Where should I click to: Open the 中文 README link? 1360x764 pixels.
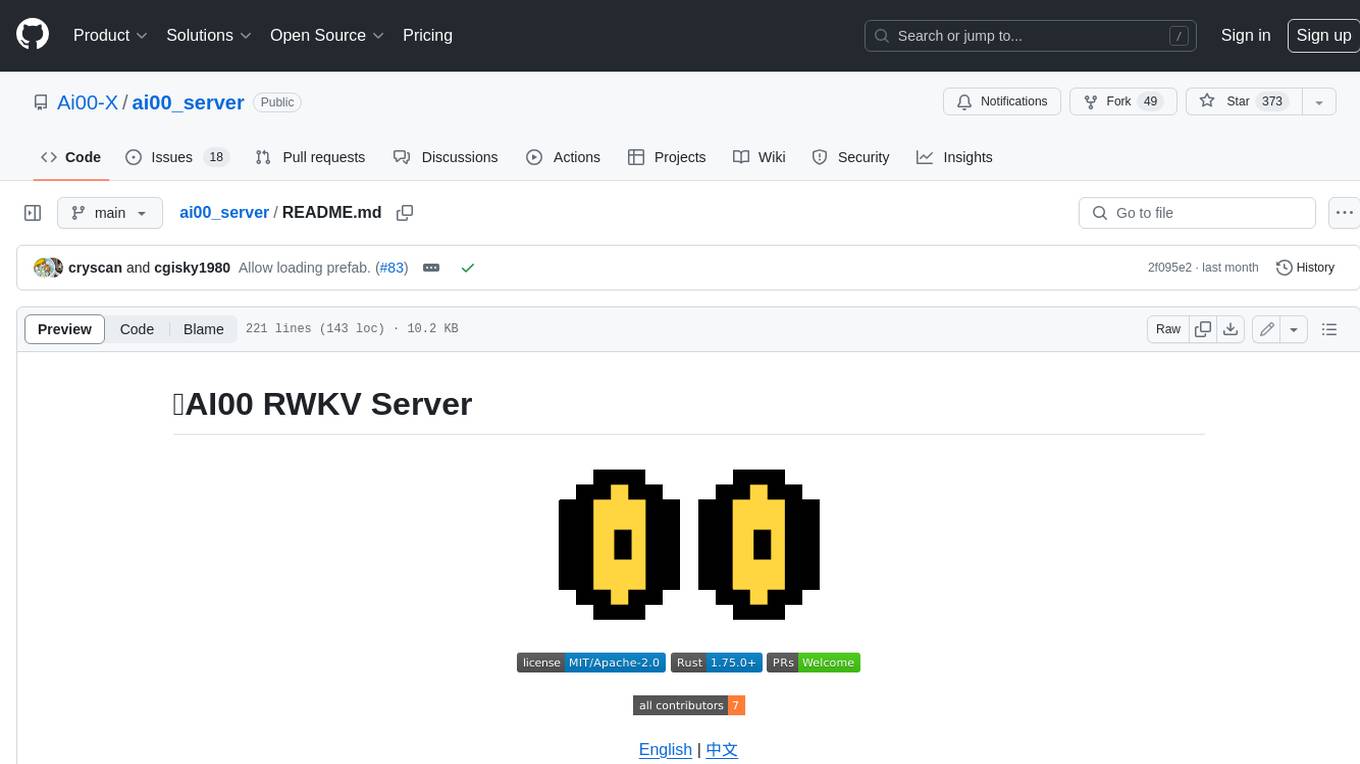[722, 749]
